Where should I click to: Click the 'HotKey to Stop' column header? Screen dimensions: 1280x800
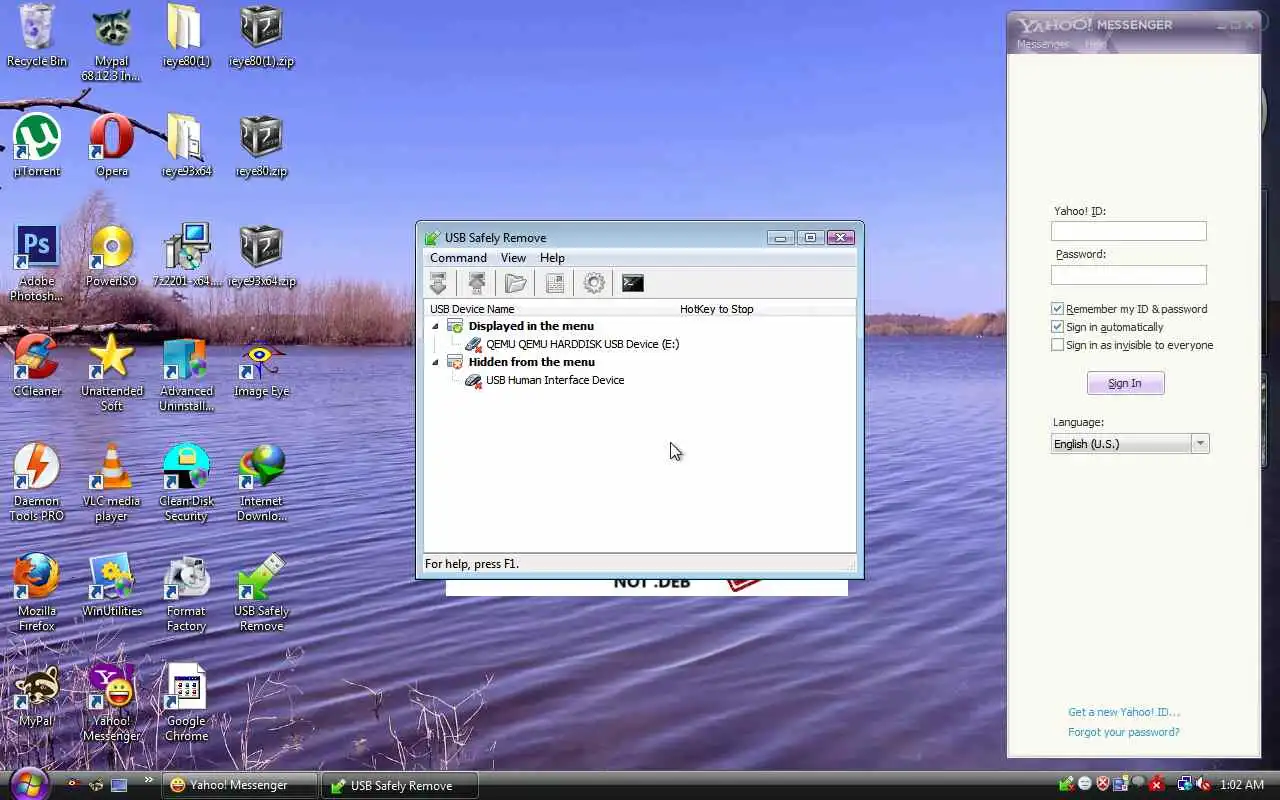pyautogui.click(x=716, y=309)
